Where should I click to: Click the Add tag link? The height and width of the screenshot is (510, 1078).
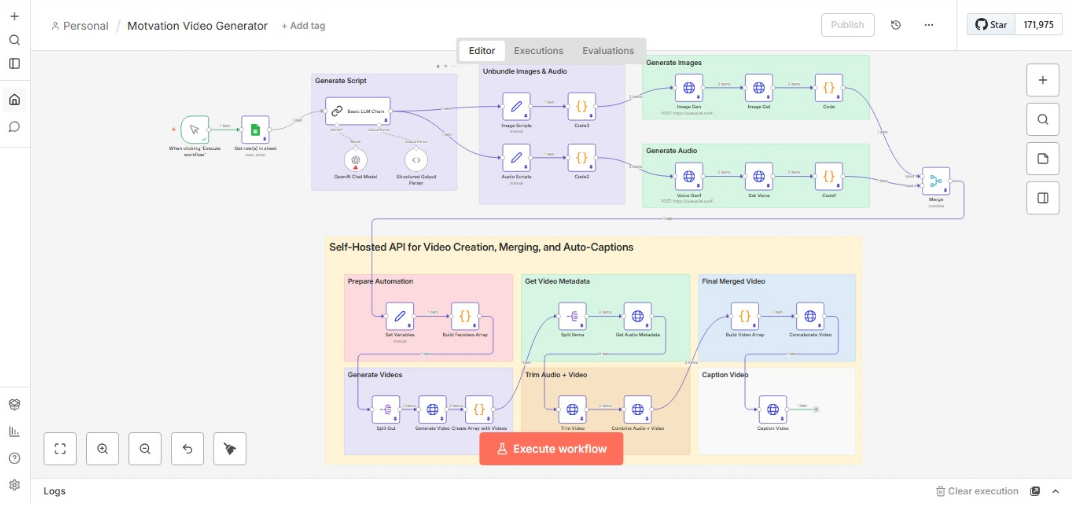pos(303,26)
